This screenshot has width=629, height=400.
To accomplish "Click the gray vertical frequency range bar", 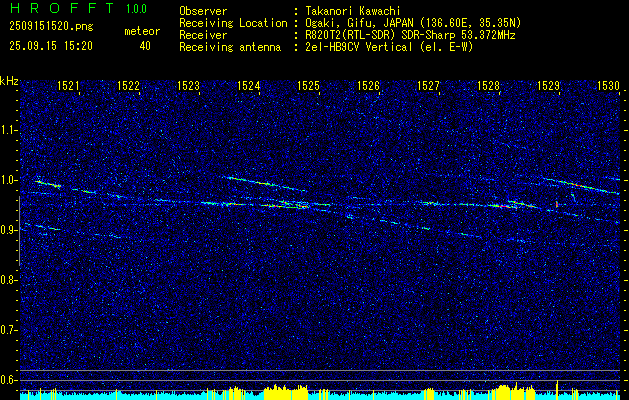I will pyautogui.click(x=19, y=231).
